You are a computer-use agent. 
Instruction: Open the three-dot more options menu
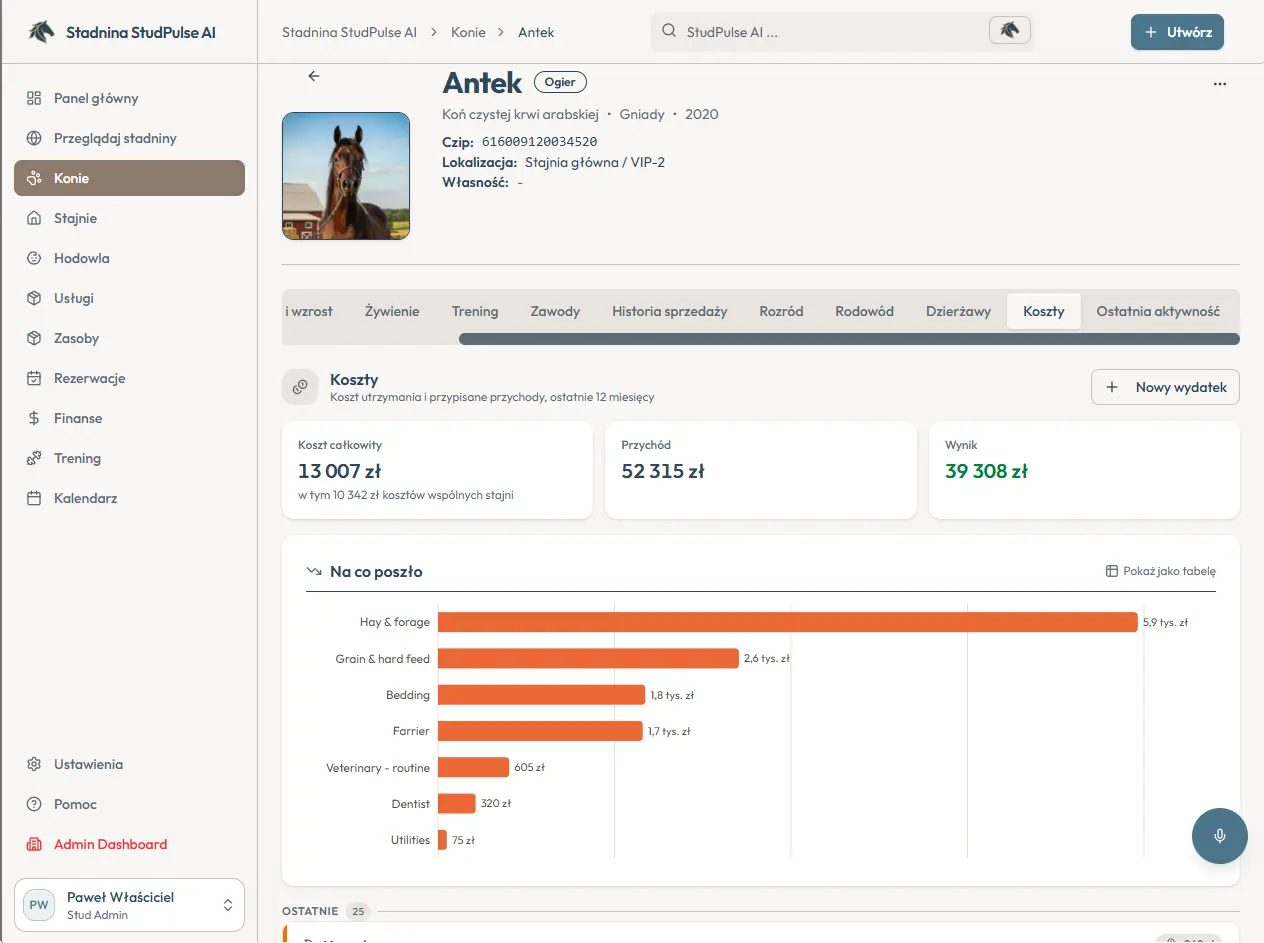(1219, 84)
